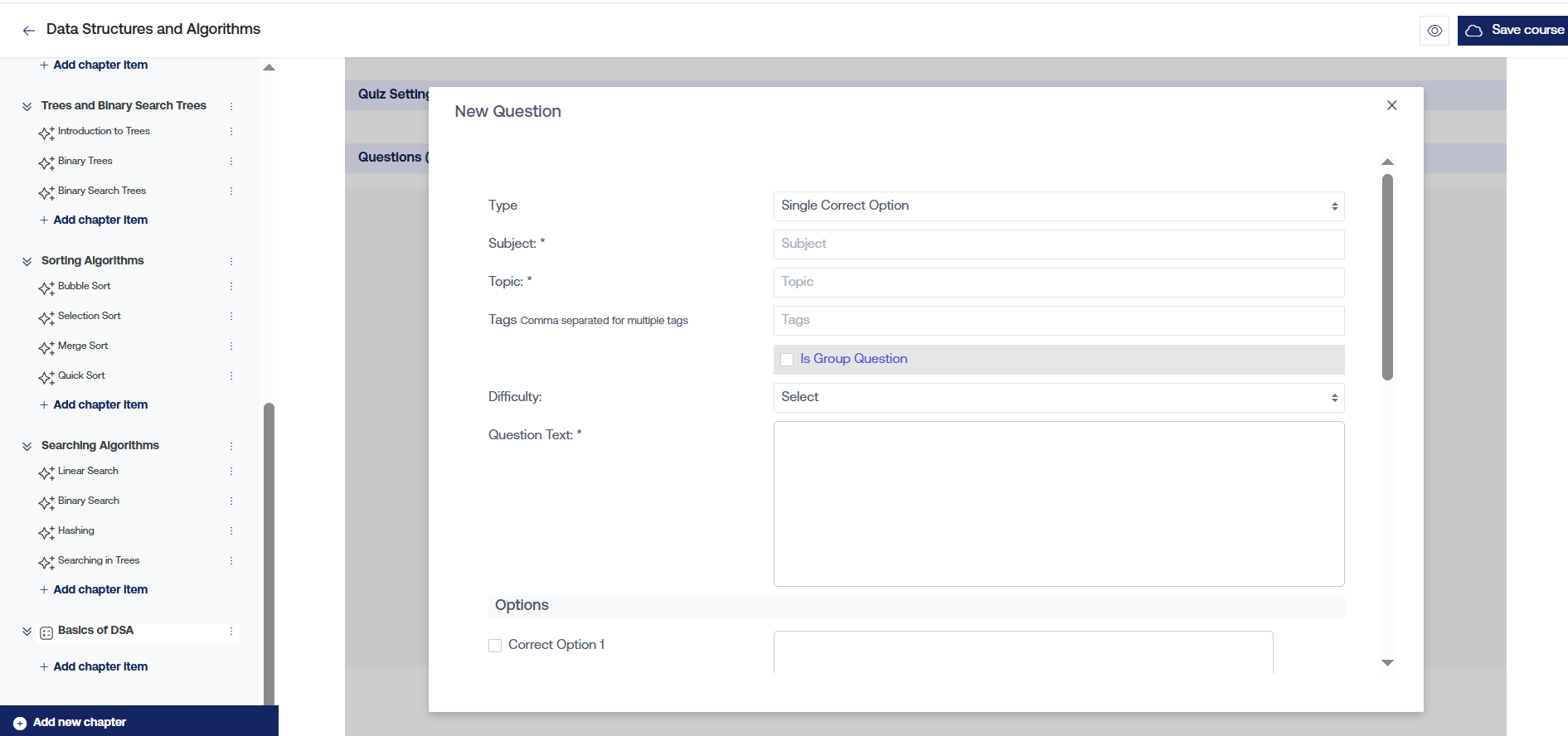Open the Type dropdown

pos(1058,206)
